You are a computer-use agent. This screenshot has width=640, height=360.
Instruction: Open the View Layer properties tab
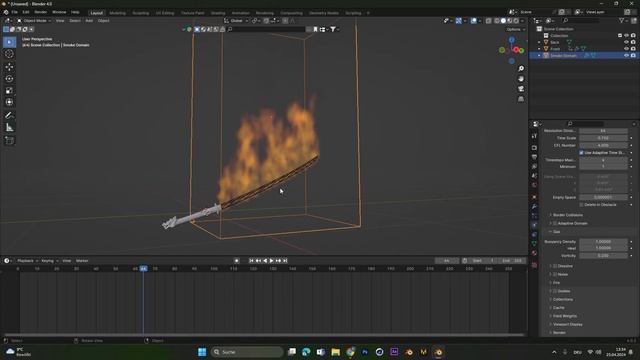tap(534, 167)
